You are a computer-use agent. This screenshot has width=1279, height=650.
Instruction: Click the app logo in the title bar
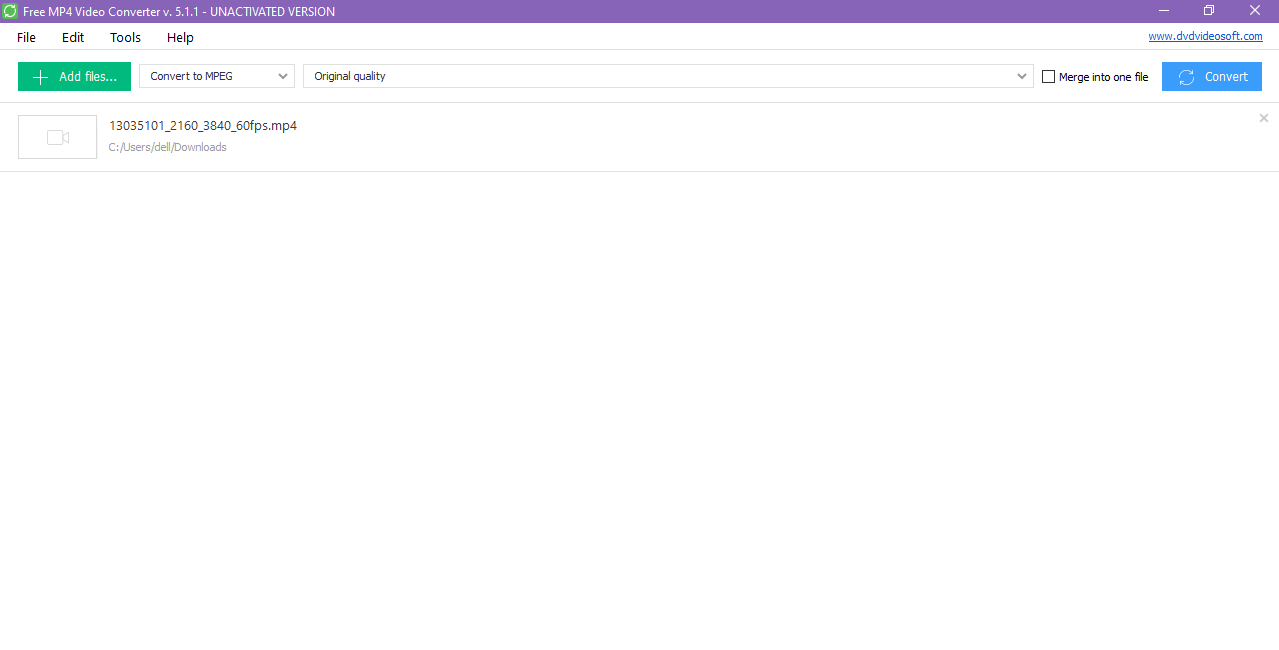(x=10, y=11)
